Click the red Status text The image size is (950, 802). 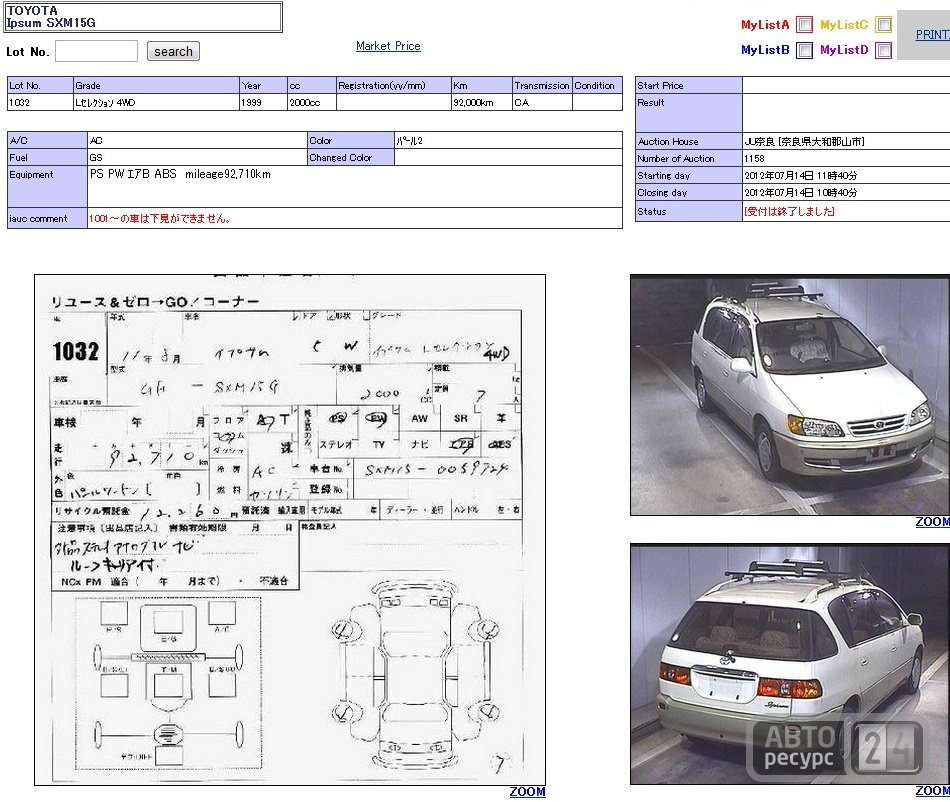789,211
